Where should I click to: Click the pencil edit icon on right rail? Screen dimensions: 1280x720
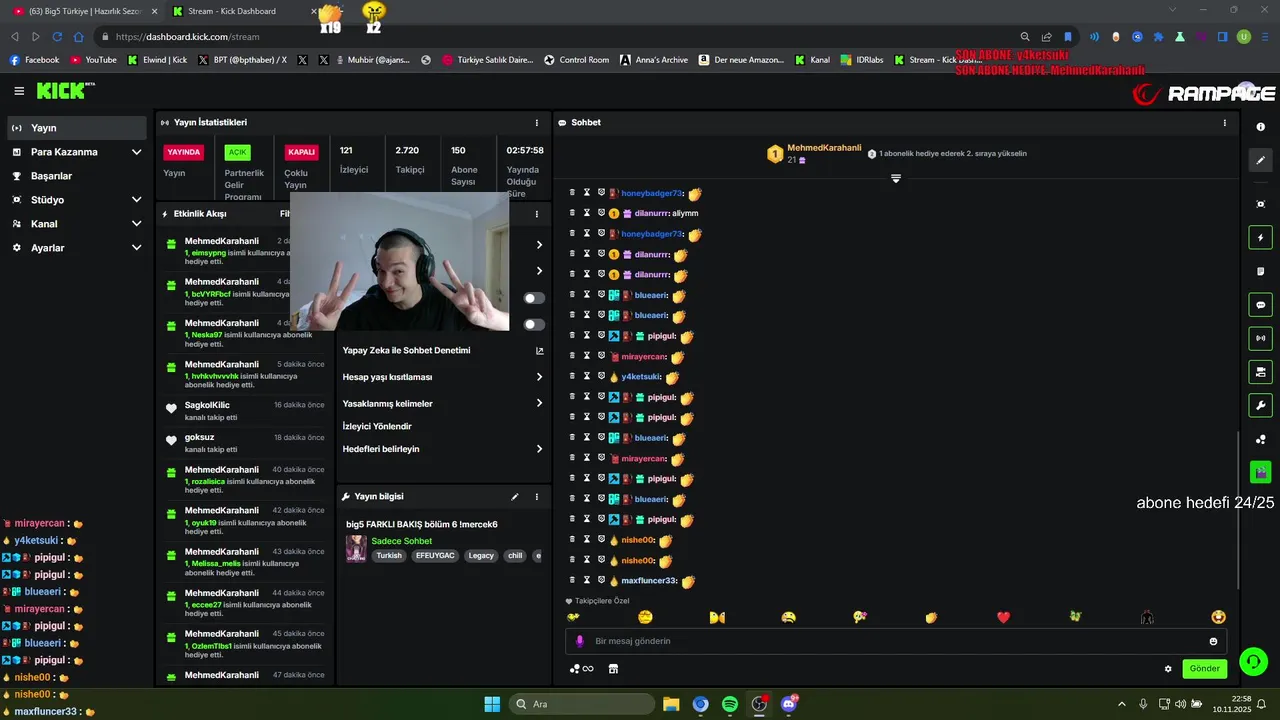point(1260,160)
